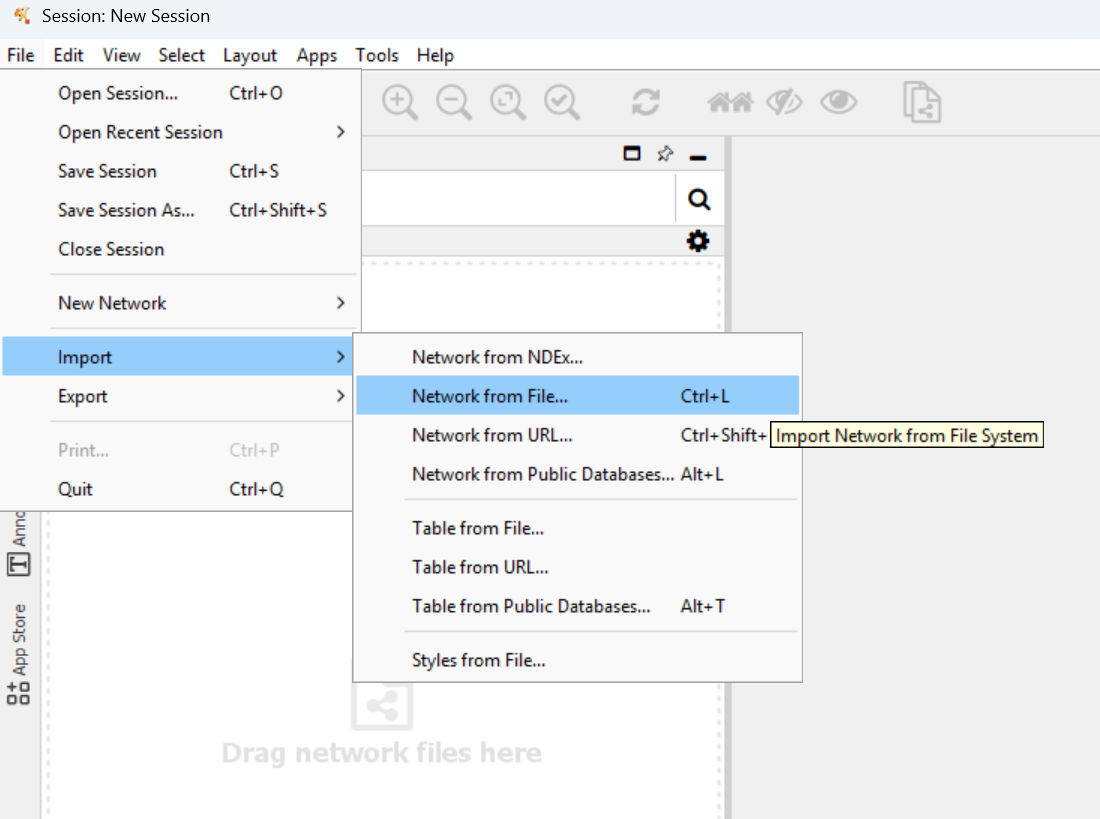
Task: Click the Cytoscape app icon in title bar
Action: pyautogui.click(x=22, y=15)
